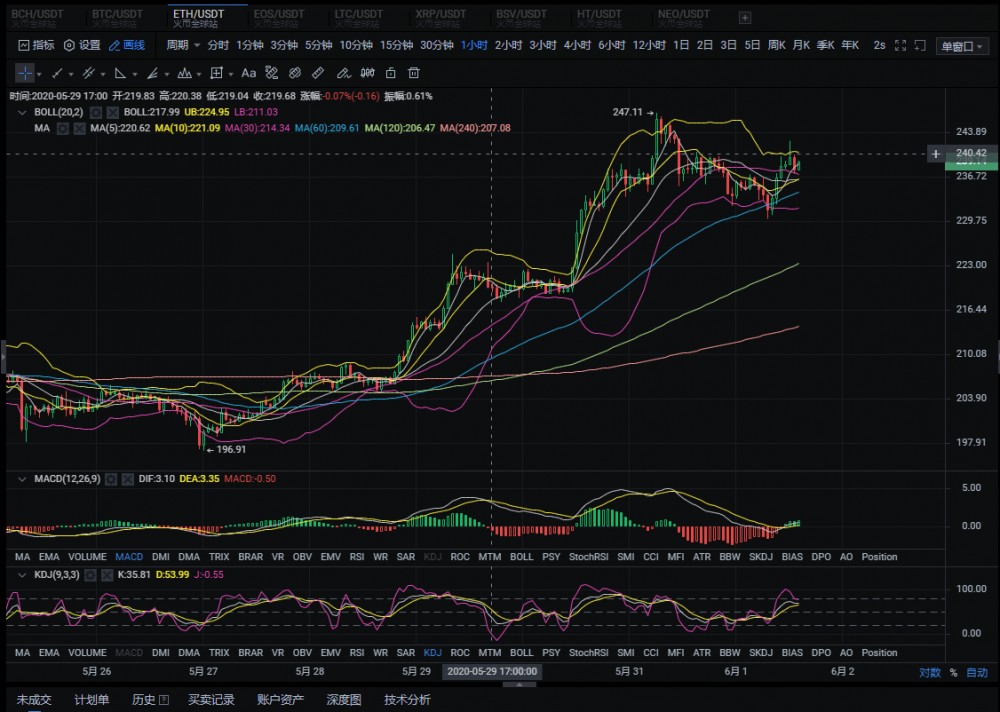Click the lock drawings icon
Image resolution: width=1000 pixels, height=712 pixels.
click(x=390, y=73)
